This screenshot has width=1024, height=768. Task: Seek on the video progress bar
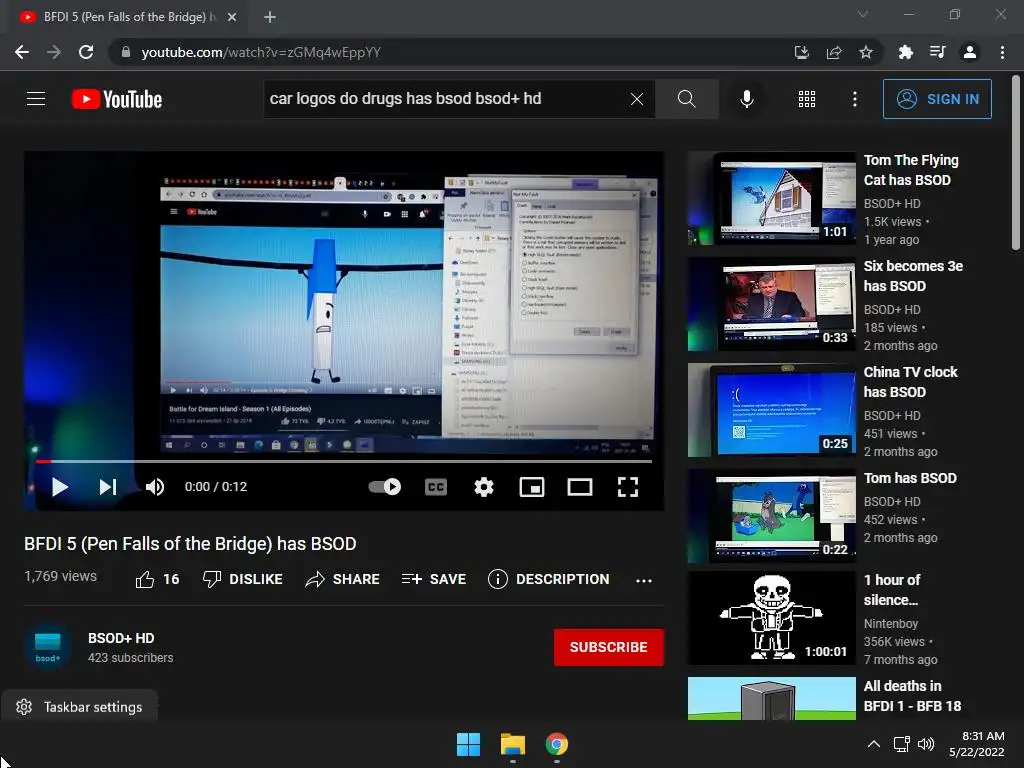tap(344, 461)
